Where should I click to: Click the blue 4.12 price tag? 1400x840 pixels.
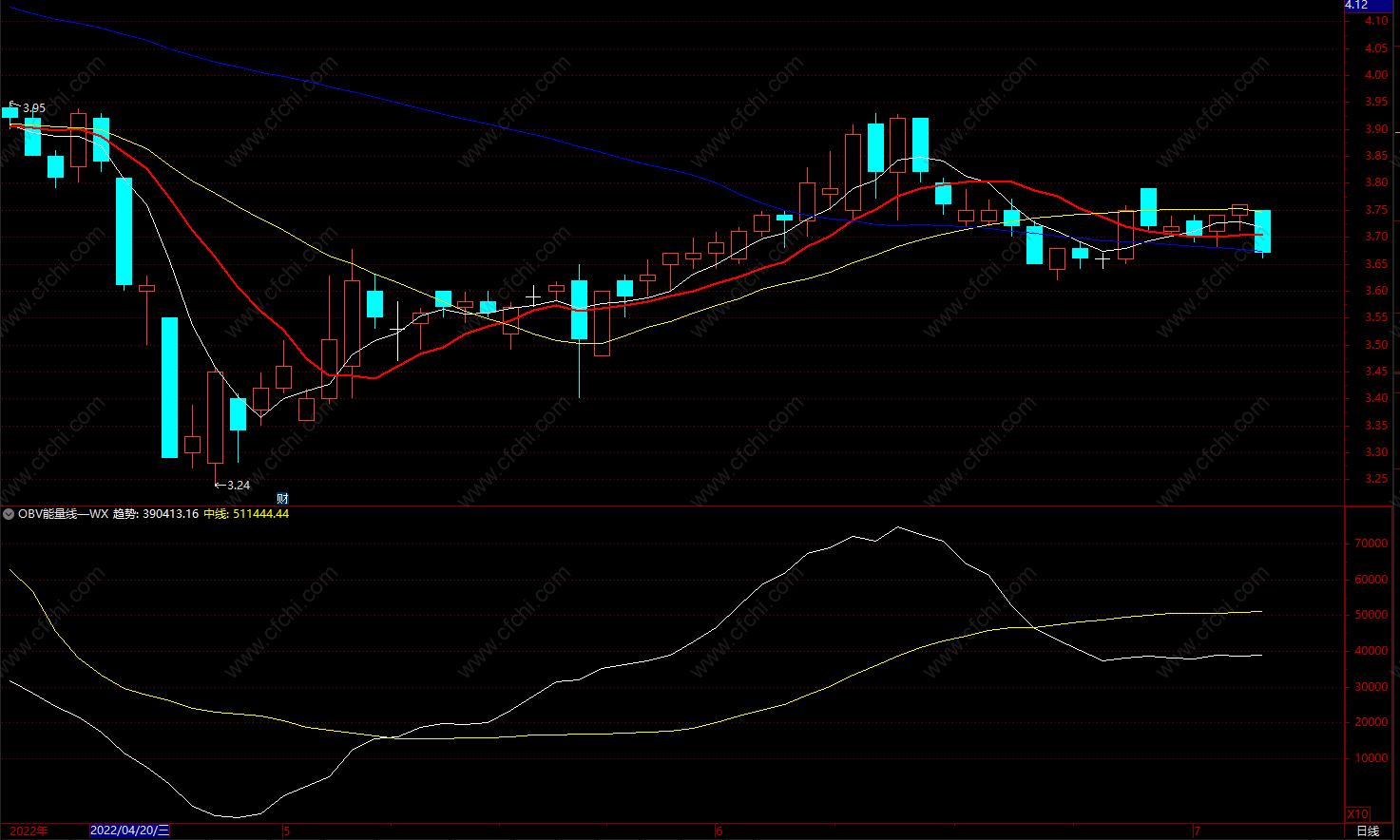click(1371, 6)
